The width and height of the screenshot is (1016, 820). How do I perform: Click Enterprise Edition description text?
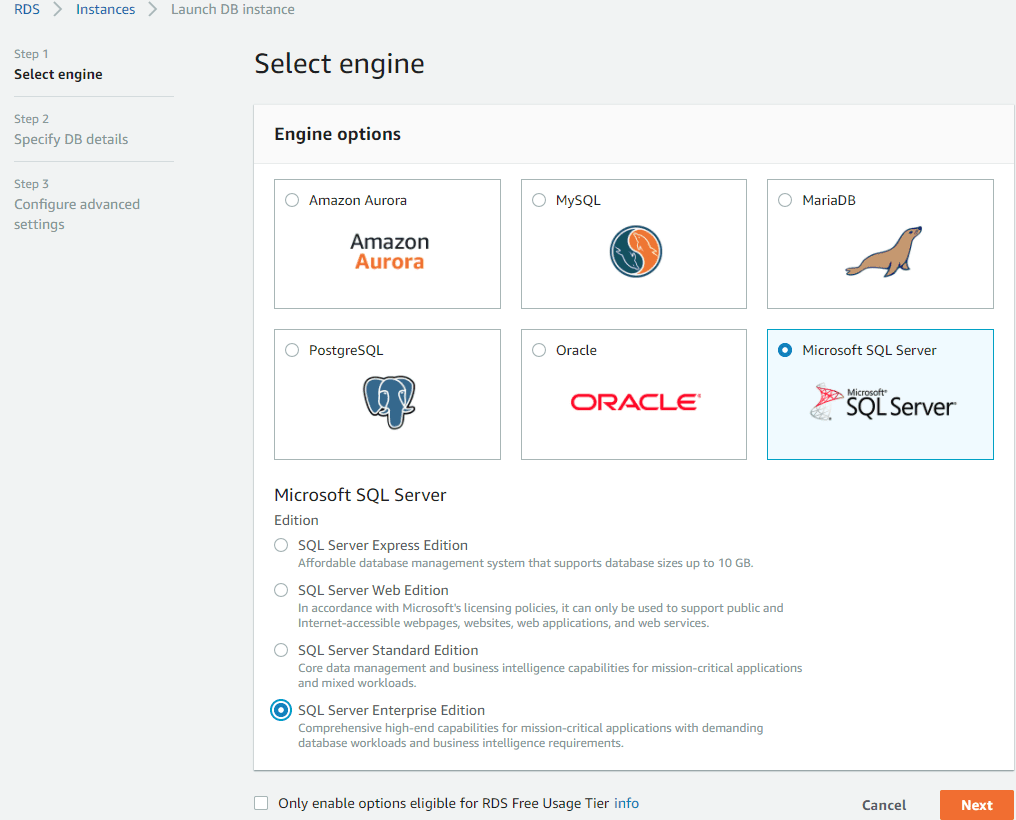531,735
